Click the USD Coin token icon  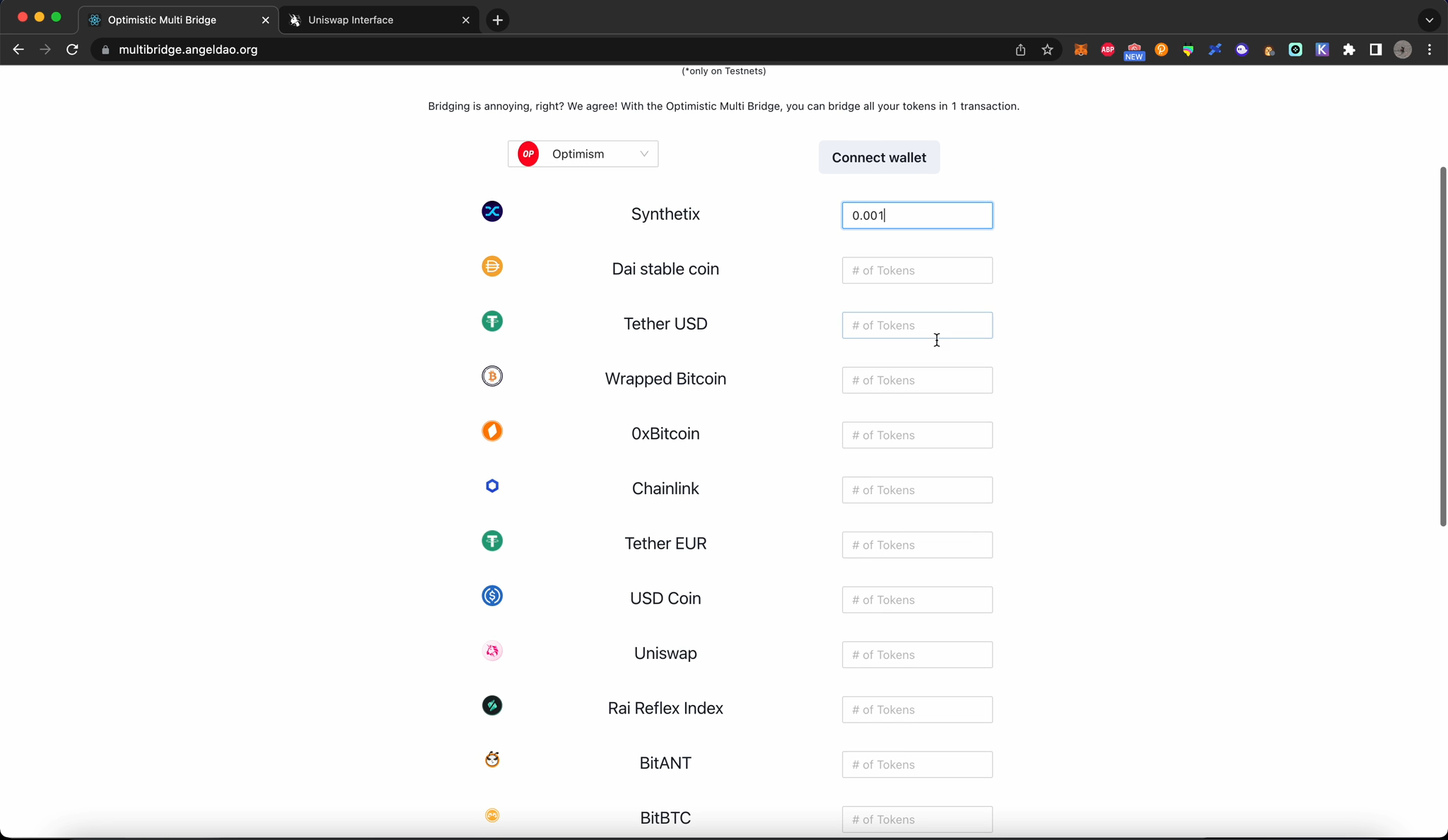[492, 596]
